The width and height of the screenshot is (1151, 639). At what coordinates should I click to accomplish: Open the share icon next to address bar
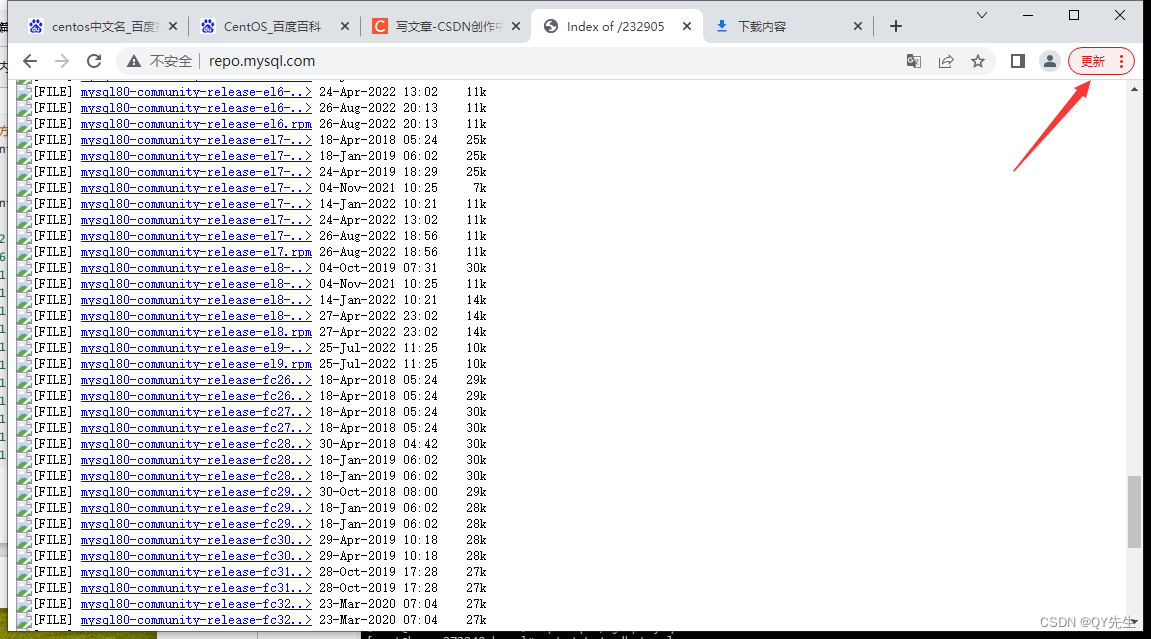946,61
